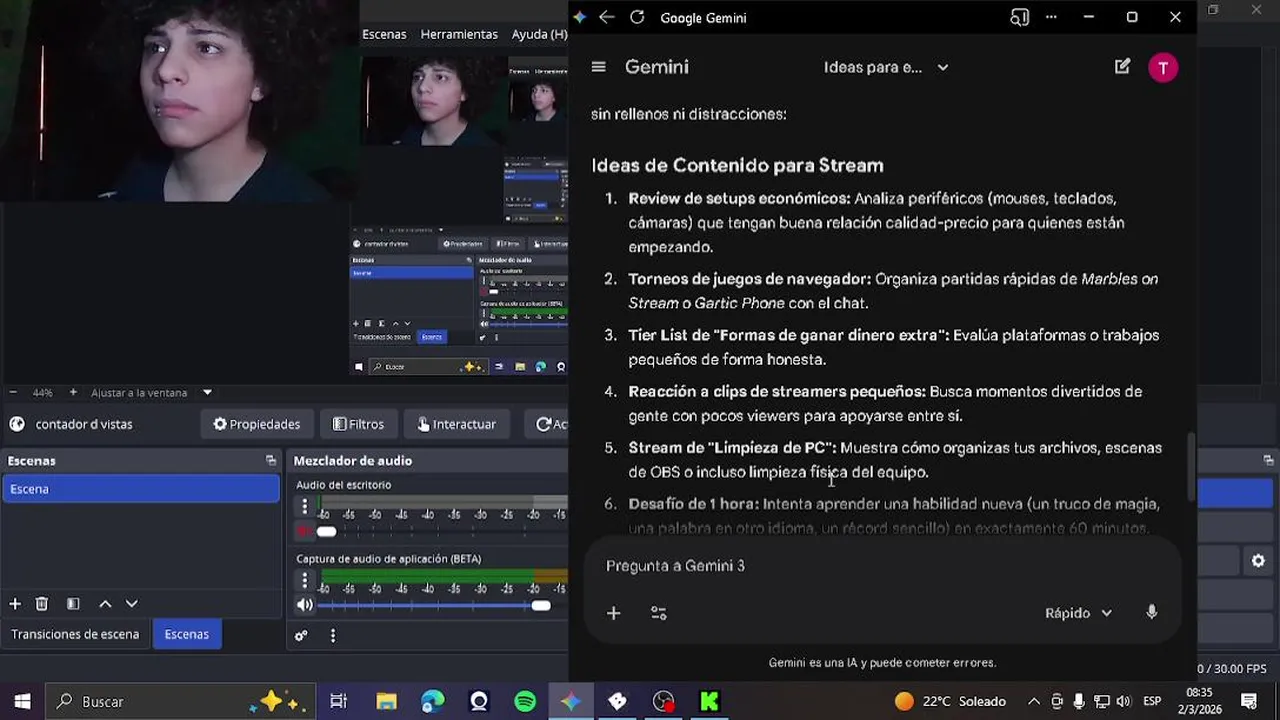Open Microsoft Edge from the taskbar
This screenshot has height=720, width=1280.
[432, 702]
